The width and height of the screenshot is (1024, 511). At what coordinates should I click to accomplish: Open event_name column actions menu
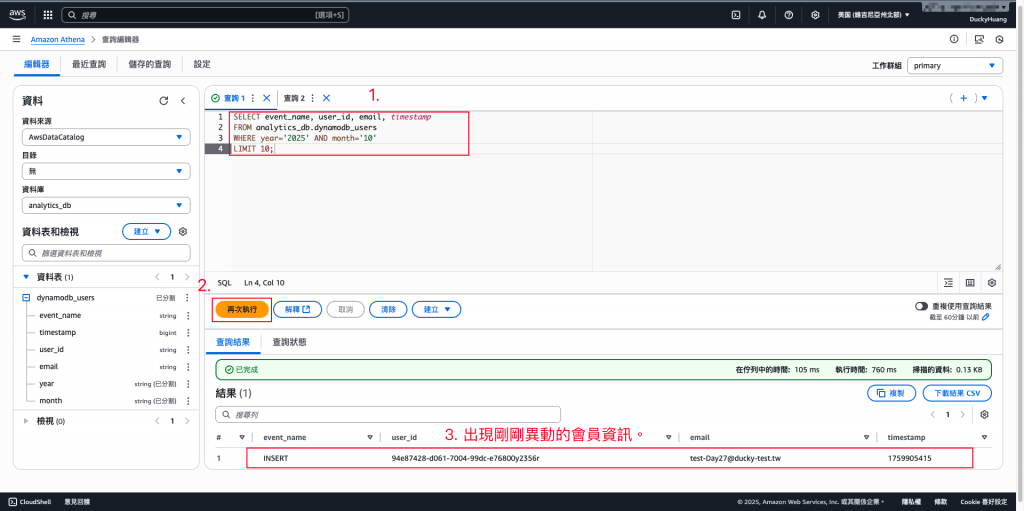187,316
